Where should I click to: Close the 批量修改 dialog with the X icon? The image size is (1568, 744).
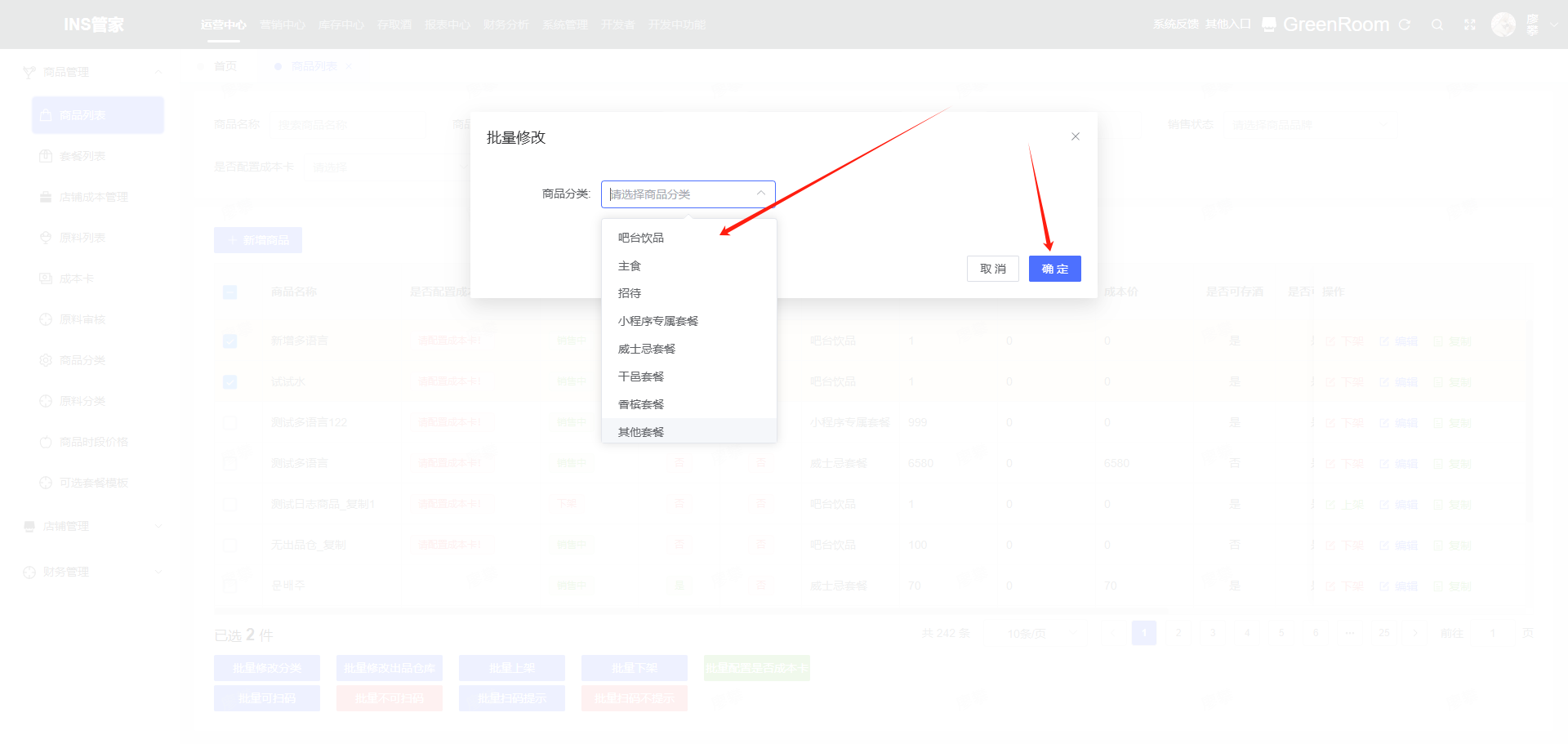1076,136
